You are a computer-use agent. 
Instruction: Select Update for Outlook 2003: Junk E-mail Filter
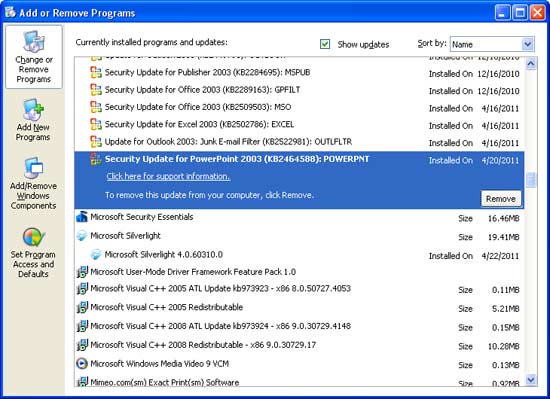pos(228,142)
